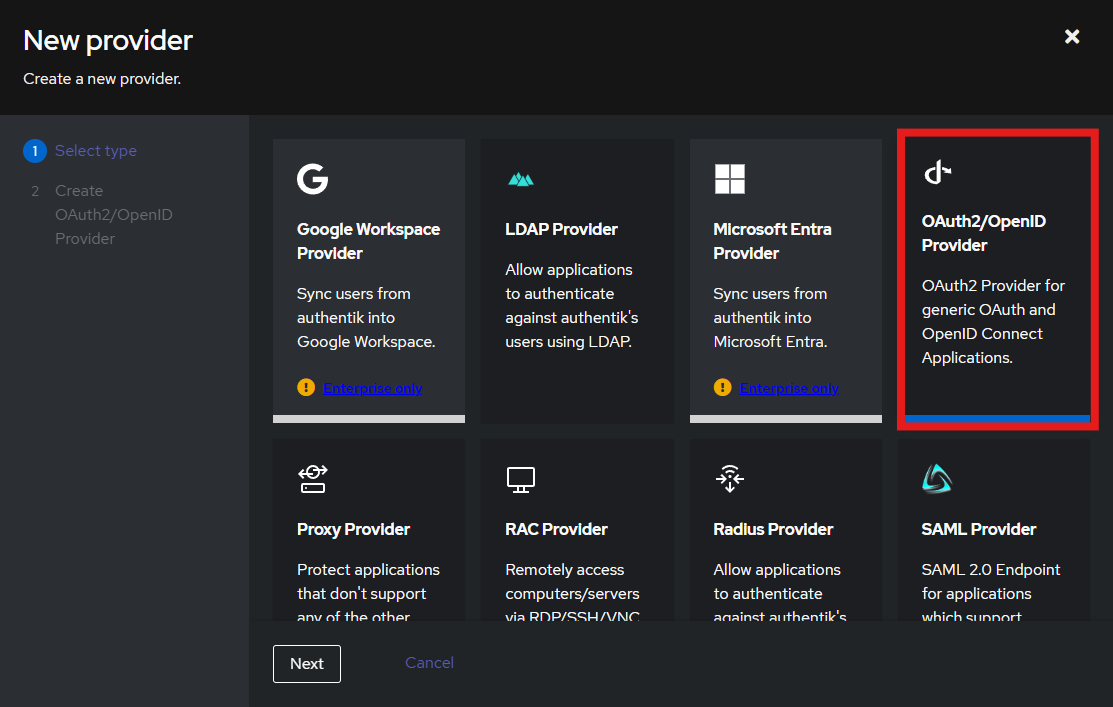The image size is (1113, 707).
Task: Open Enterprise only link for Microsoft Entra
Action: (789, 388)
